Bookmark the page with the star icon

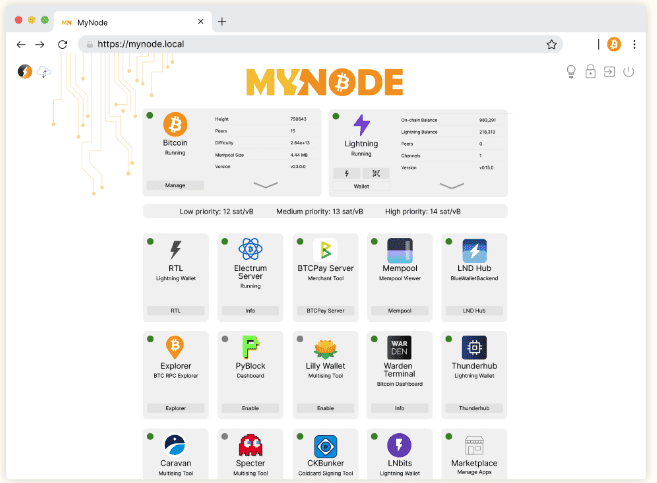point(551,44)
